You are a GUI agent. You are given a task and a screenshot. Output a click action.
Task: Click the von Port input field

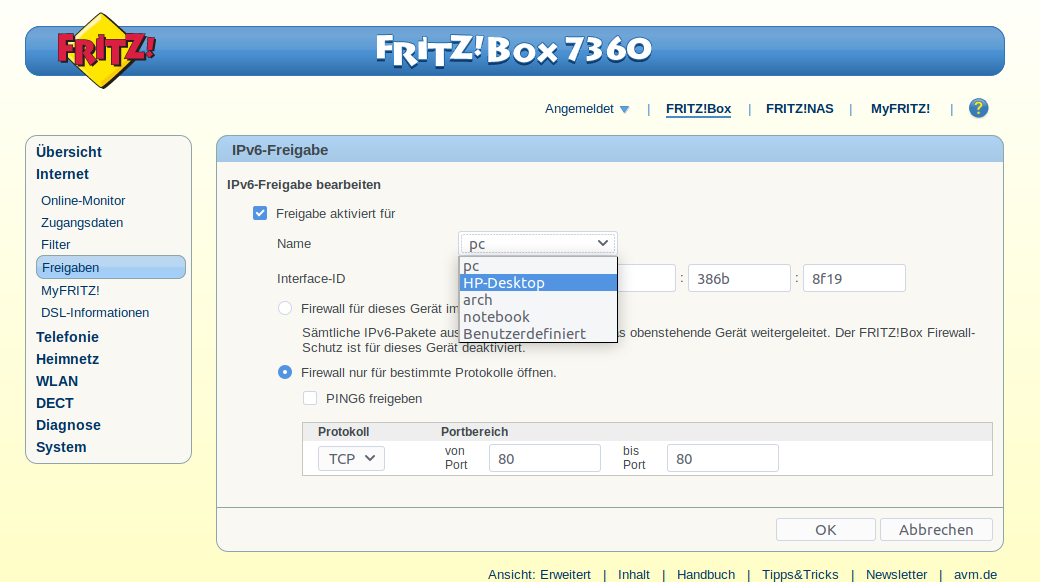pyautogui.click(x=545, y=459)
